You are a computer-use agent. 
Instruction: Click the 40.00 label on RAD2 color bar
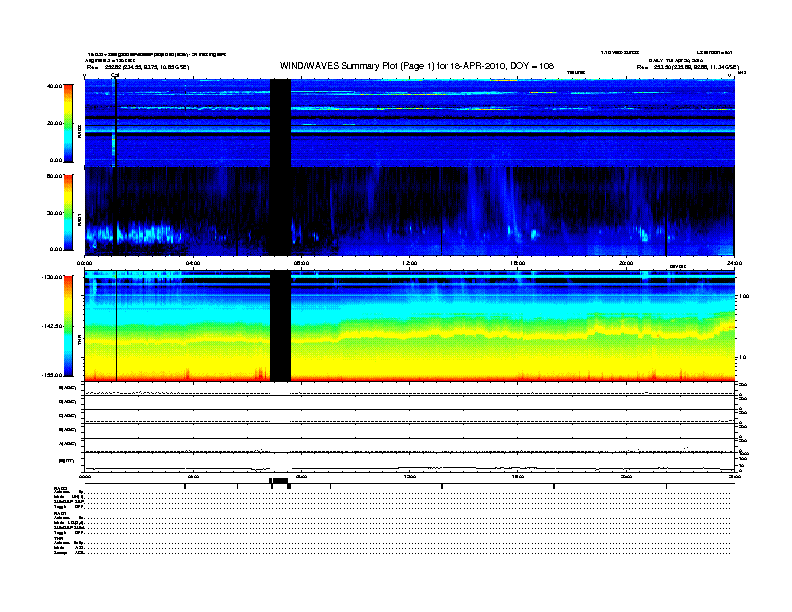point(54,86)
